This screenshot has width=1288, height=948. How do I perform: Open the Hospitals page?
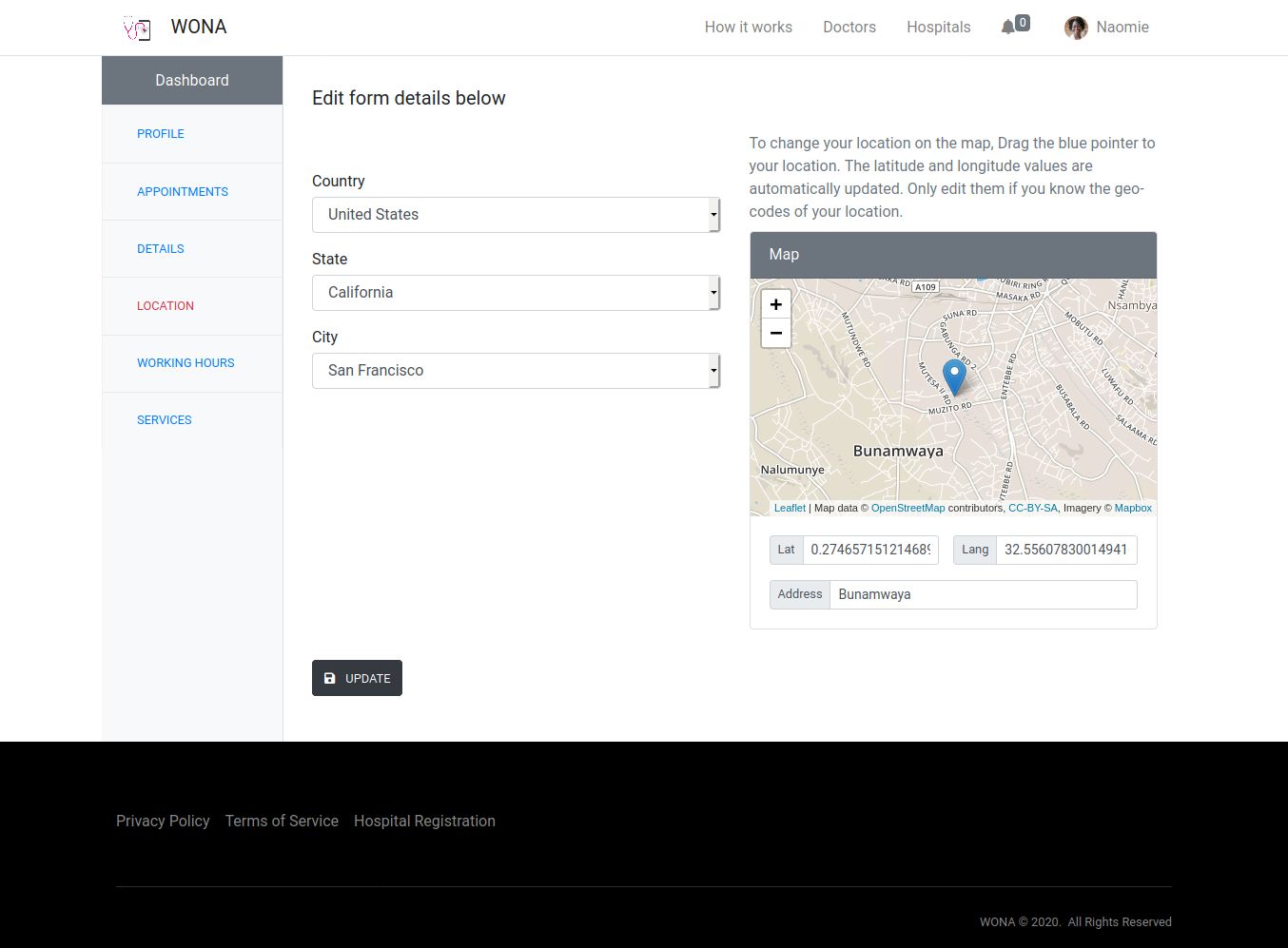click(939, 28)
